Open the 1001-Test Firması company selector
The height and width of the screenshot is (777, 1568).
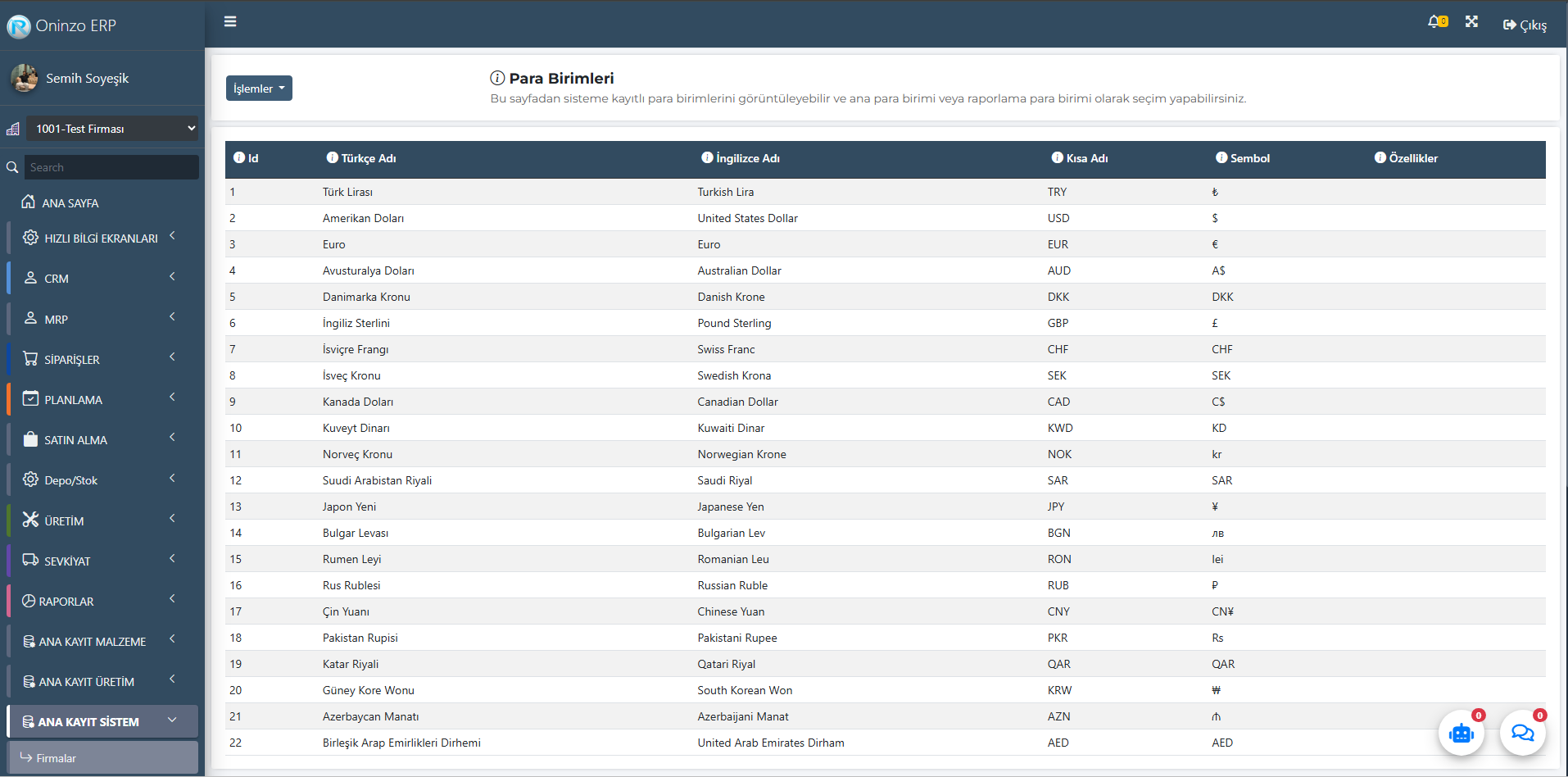pos(112,129)
